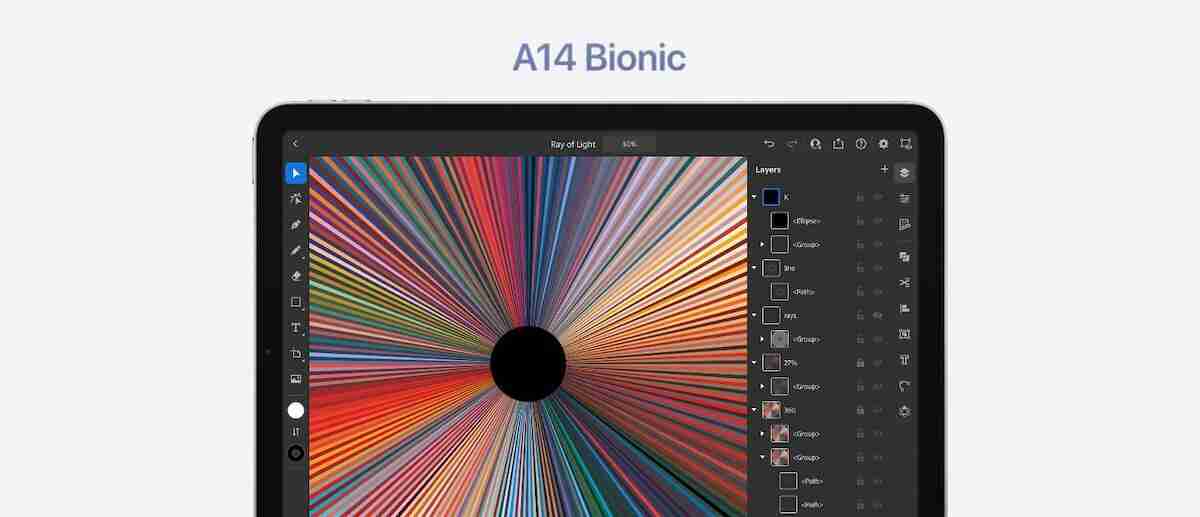
Task: Toggle visibility of the K layer
Action: click(x=878, y=197)
